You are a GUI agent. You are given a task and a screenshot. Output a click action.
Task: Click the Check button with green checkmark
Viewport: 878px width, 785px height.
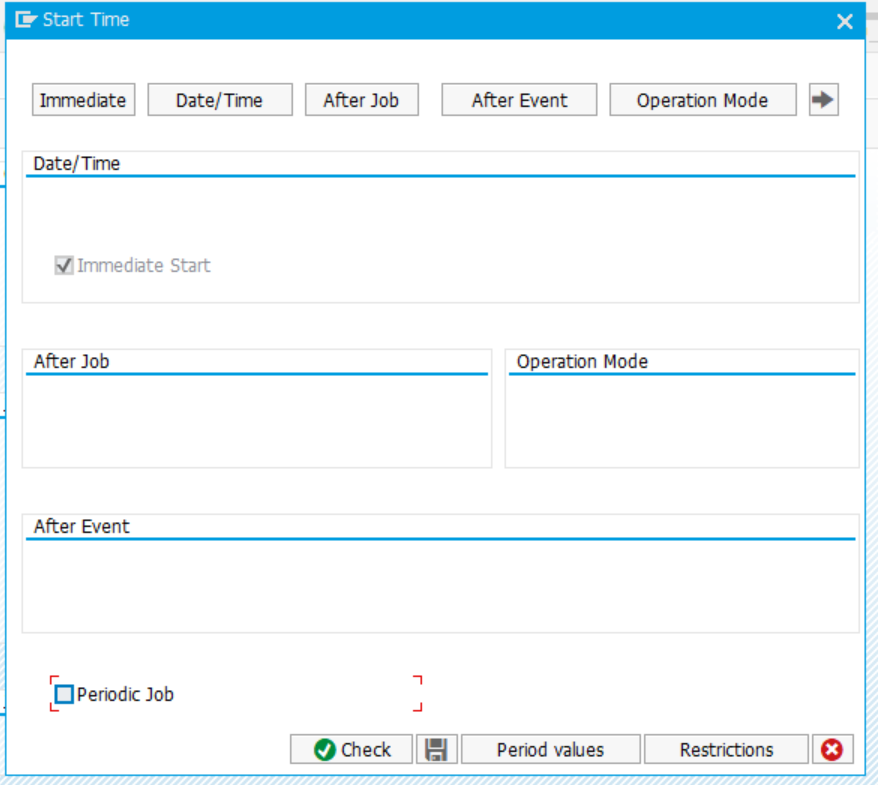click(x=351, y=749)
